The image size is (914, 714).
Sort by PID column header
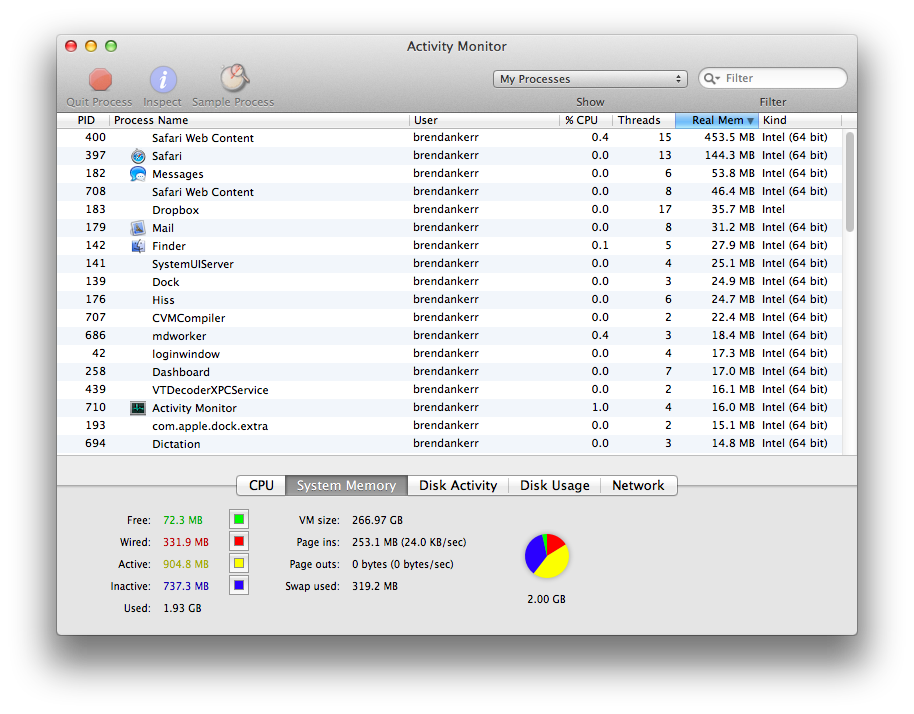83,120
